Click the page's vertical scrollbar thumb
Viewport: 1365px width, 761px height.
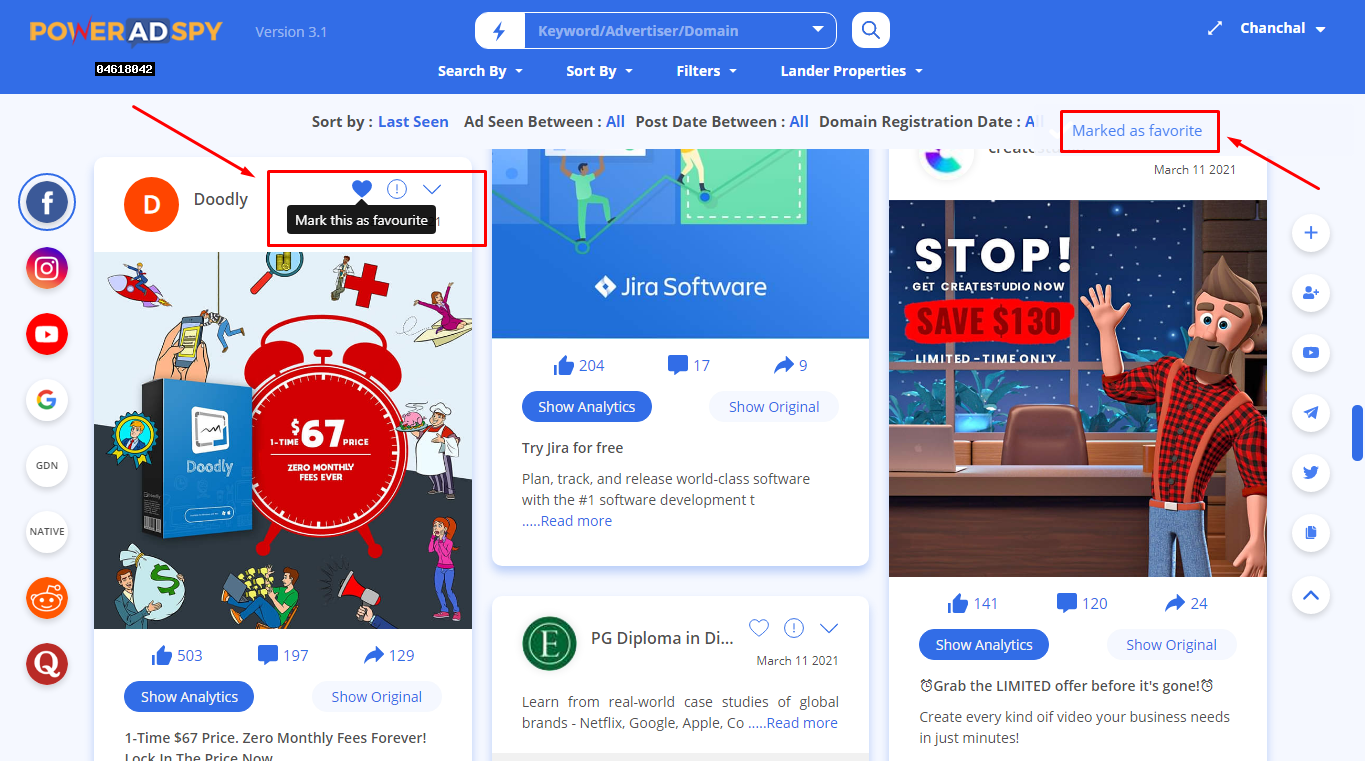point(1358,432)
